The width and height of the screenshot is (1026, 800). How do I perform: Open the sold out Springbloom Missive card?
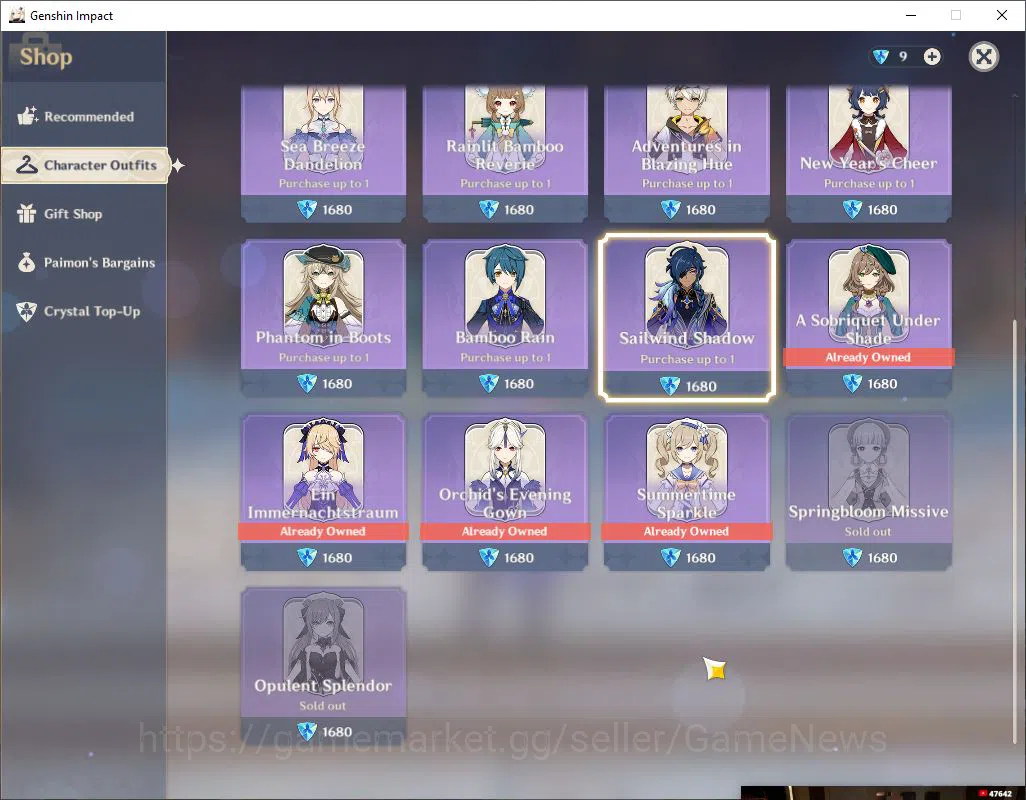coord(868,492)
